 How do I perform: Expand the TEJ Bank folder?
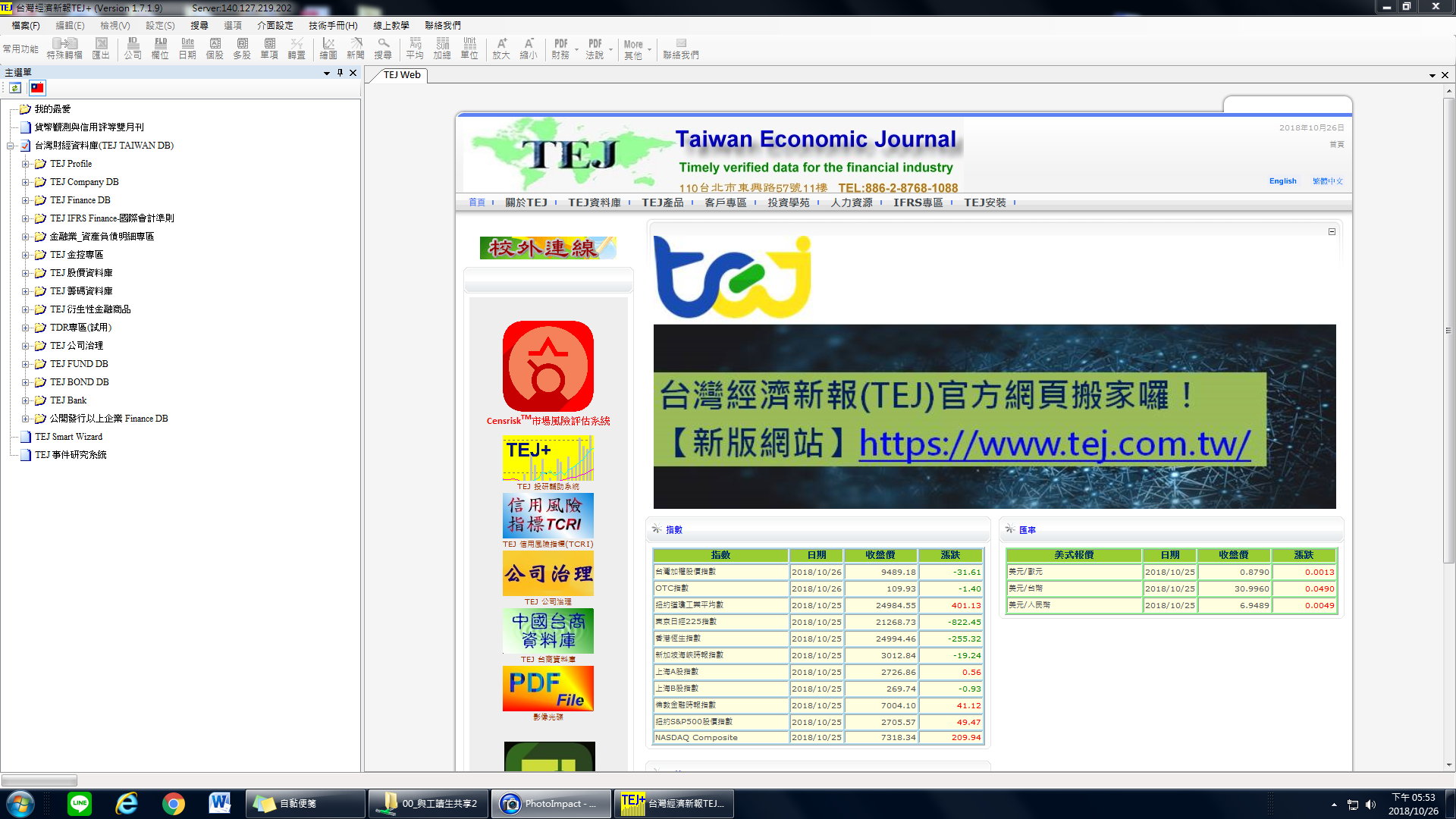pyautogui.click(x=26, y=400)
